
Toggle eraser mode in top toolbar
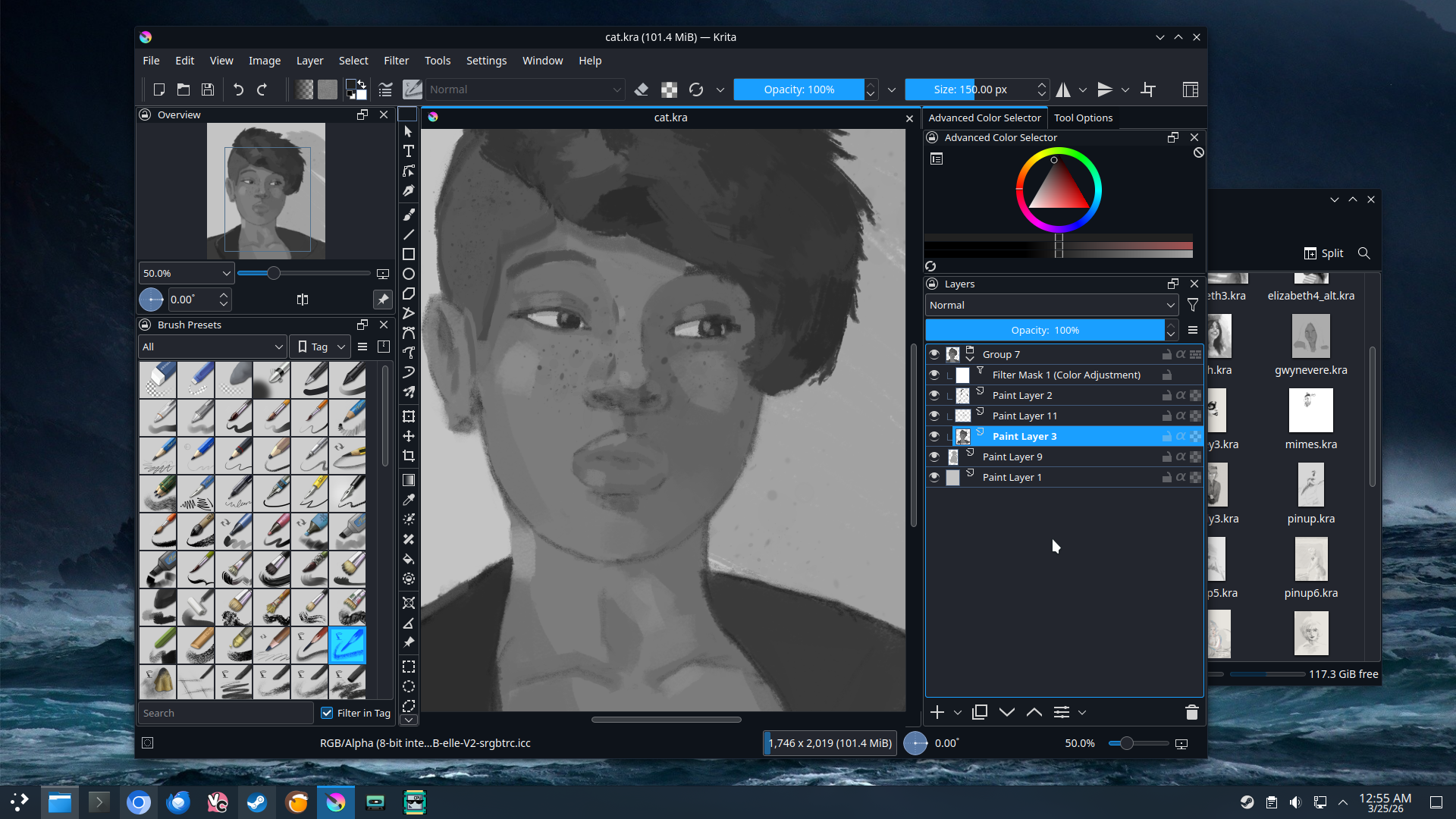641,89
